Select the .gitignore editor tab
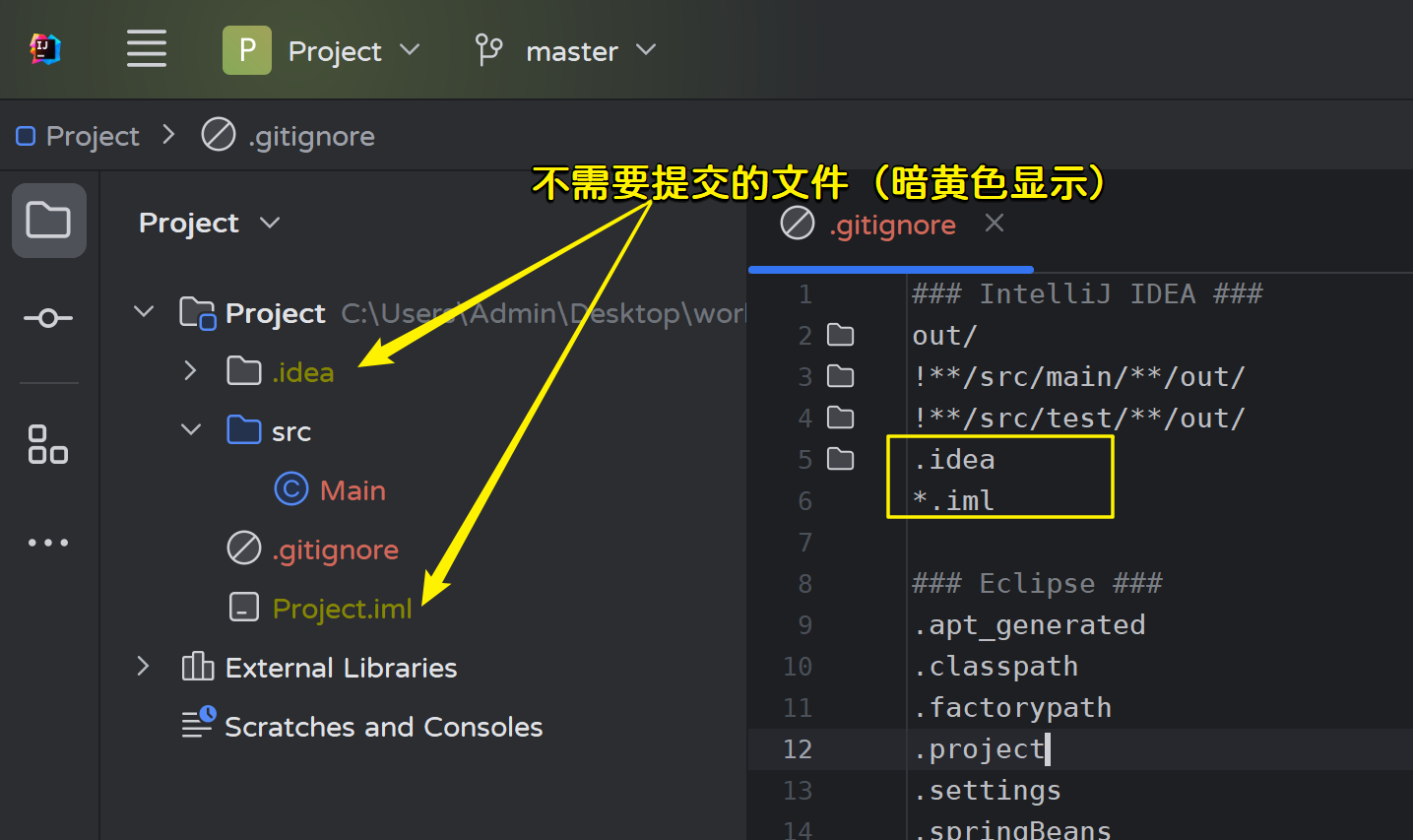The image size is (1413, 840). click(x=891, y=226)
